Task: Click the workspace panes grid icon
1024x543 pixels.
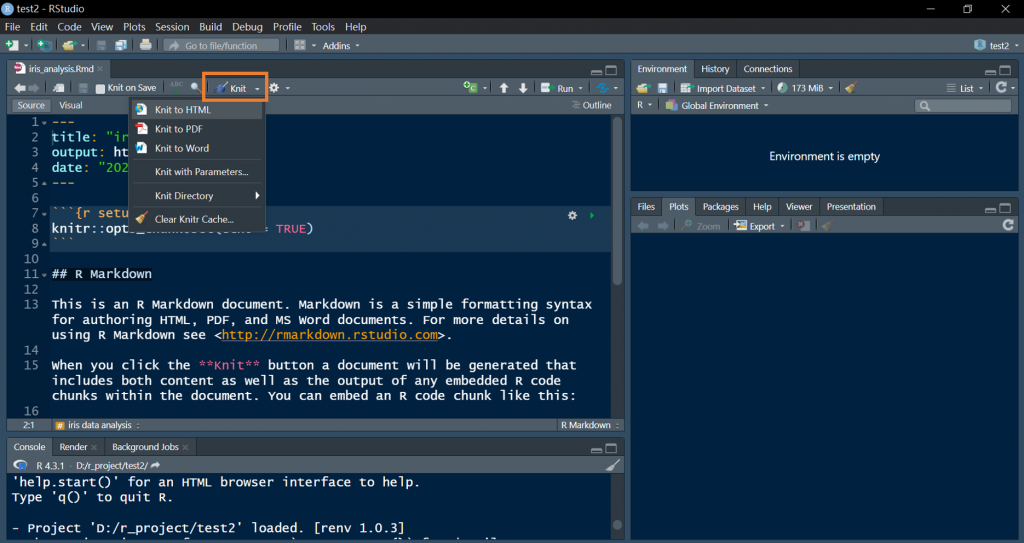Action: click(x=300, y=45)
